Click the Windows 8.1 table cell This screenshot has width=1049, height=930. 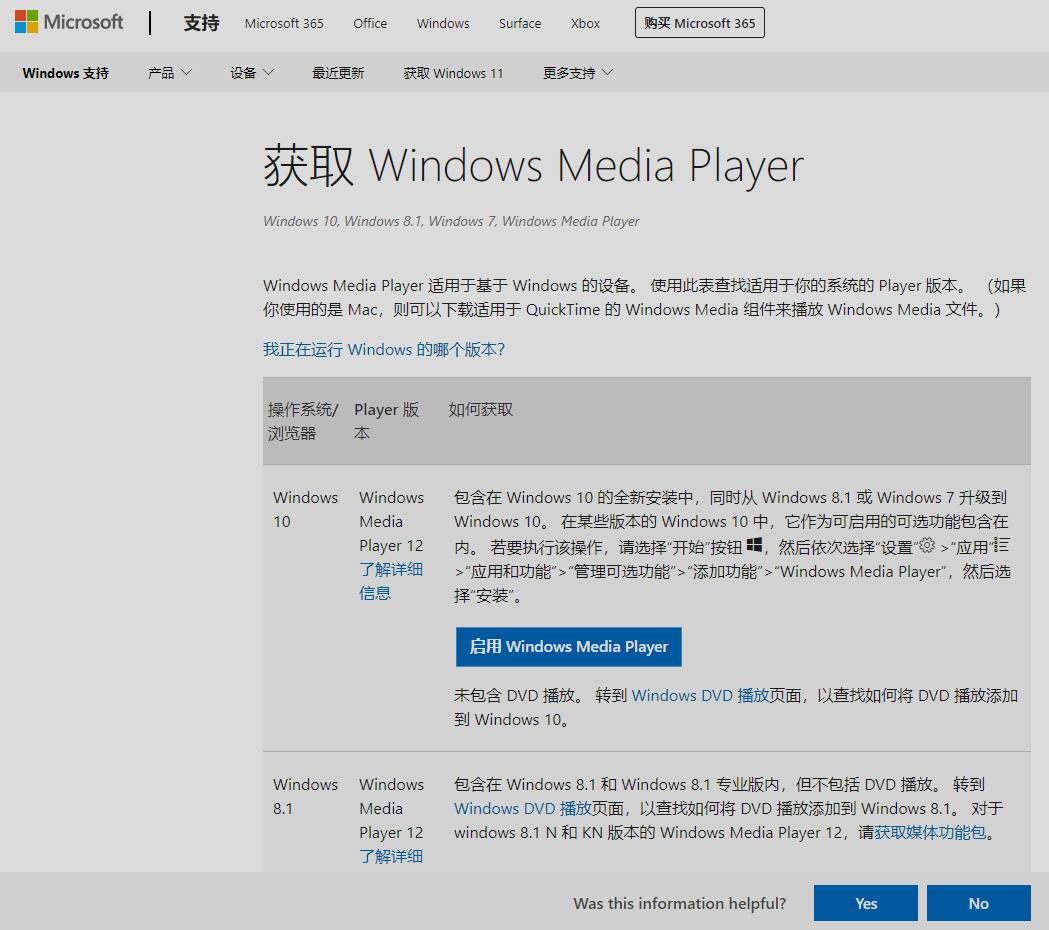coord(305,796)
